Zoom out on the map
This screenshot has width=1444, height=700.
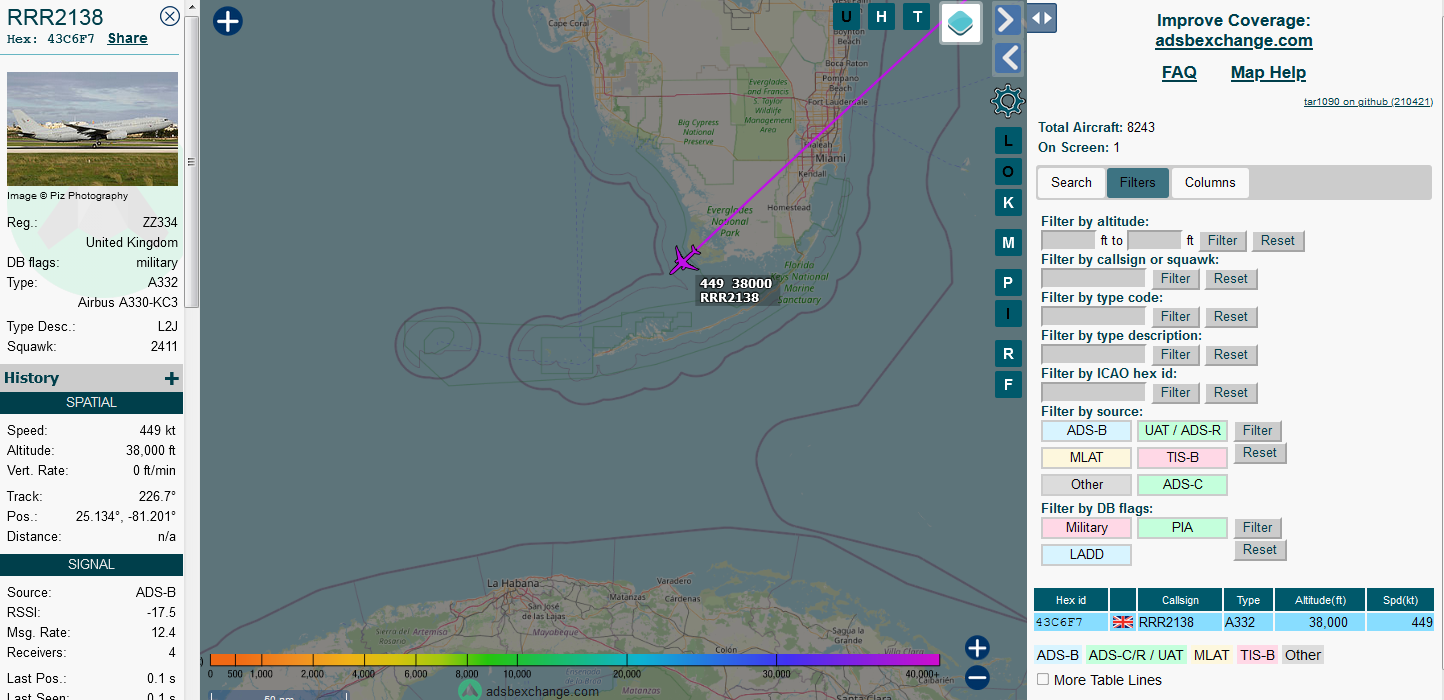[977, 678]
